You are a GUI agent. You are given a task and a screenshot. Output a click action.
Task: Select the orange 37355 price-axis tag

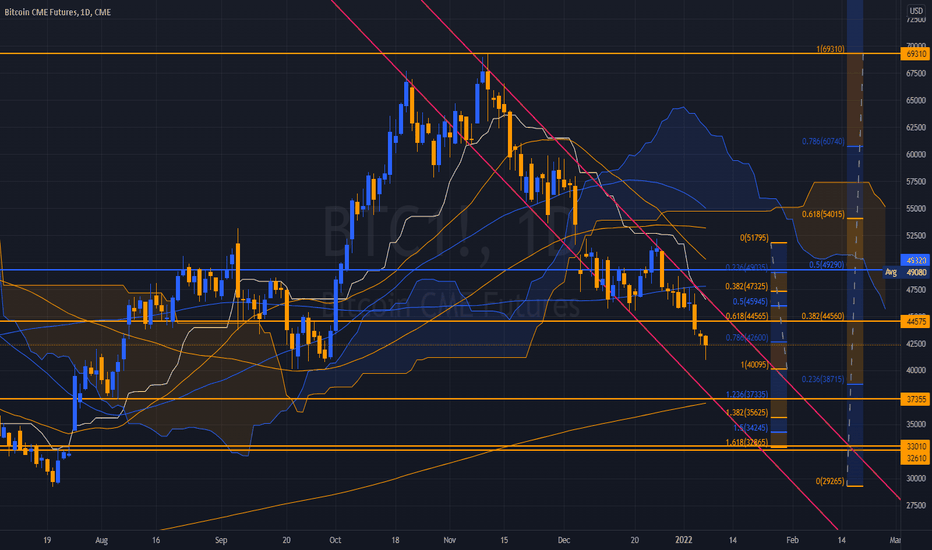915,399
